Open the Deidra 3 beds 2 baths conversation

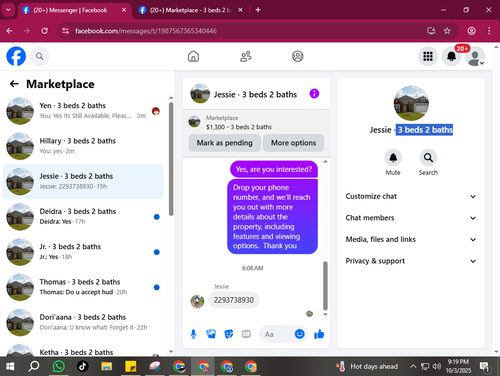[x=83, y=217]
